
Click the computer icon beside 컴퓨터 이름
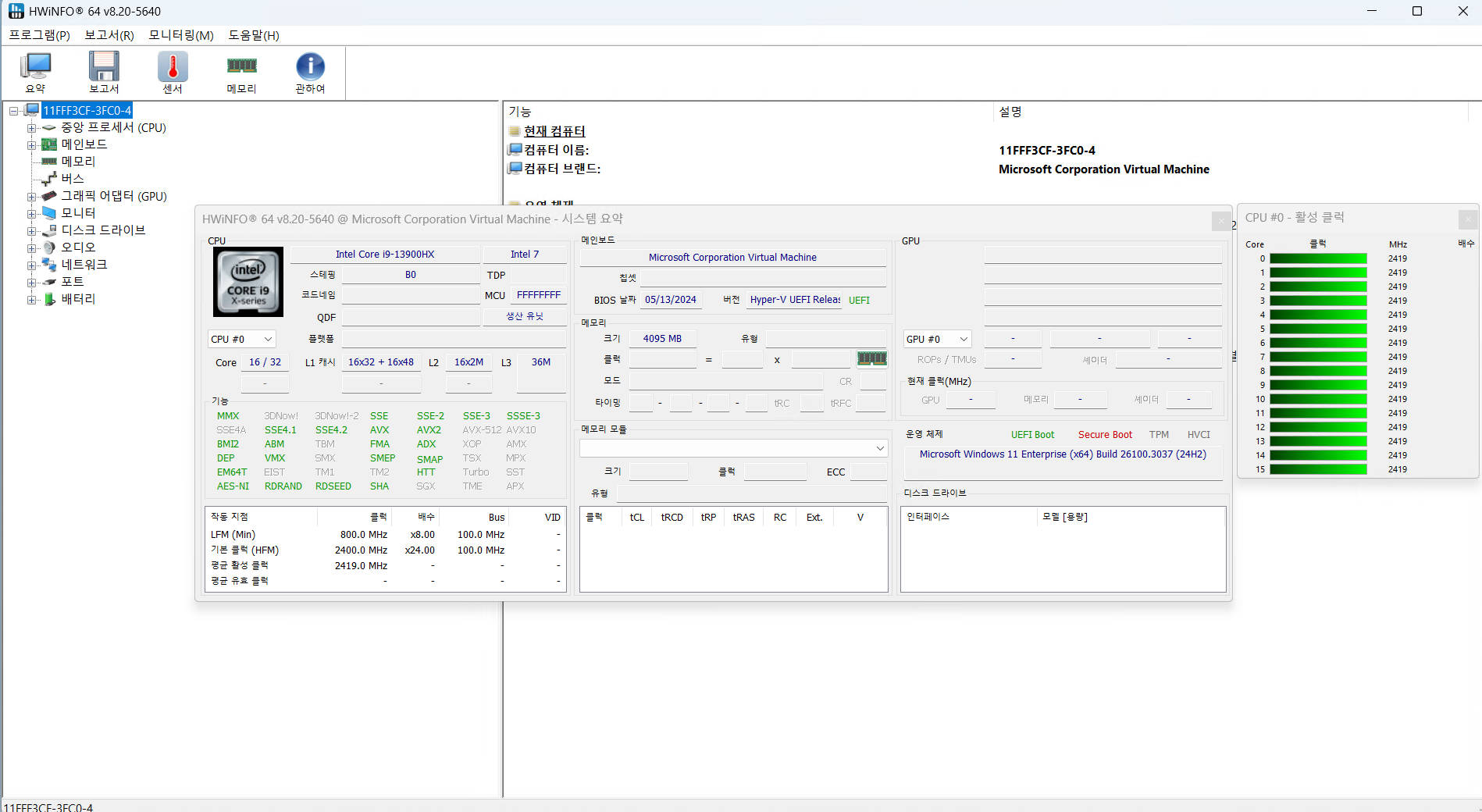pos(515,149)
